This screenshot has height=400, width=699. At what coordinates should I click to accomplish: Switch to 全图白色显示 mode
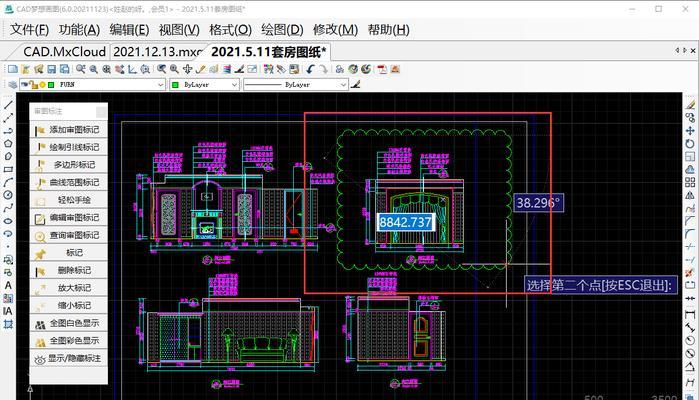(69, 323)
